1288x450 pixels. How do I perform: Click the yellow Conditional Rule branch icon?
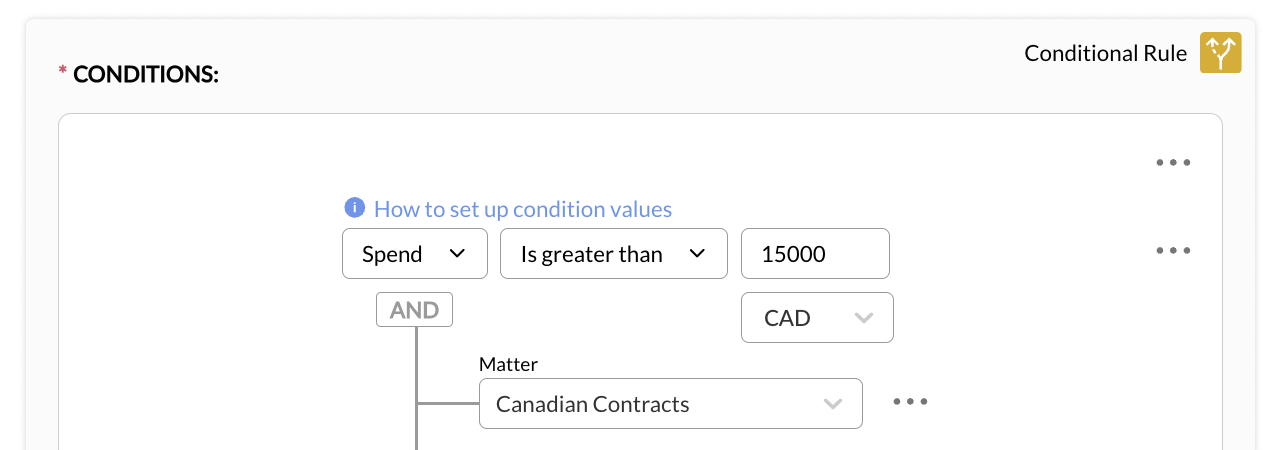tap(1220, 53)
